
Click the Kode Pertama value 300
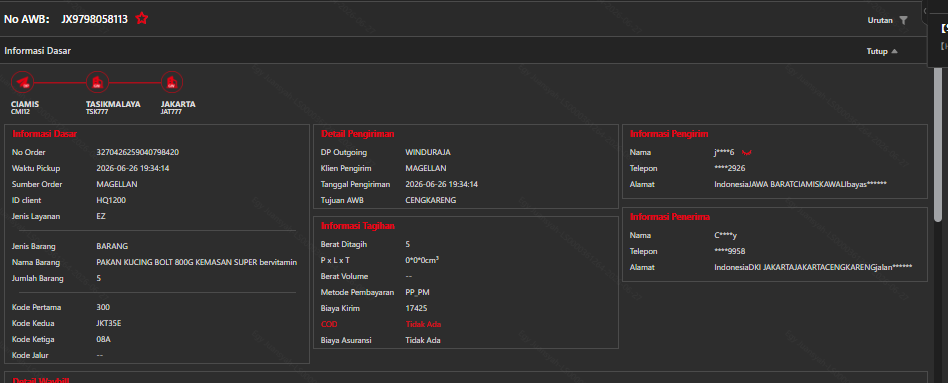103,307
